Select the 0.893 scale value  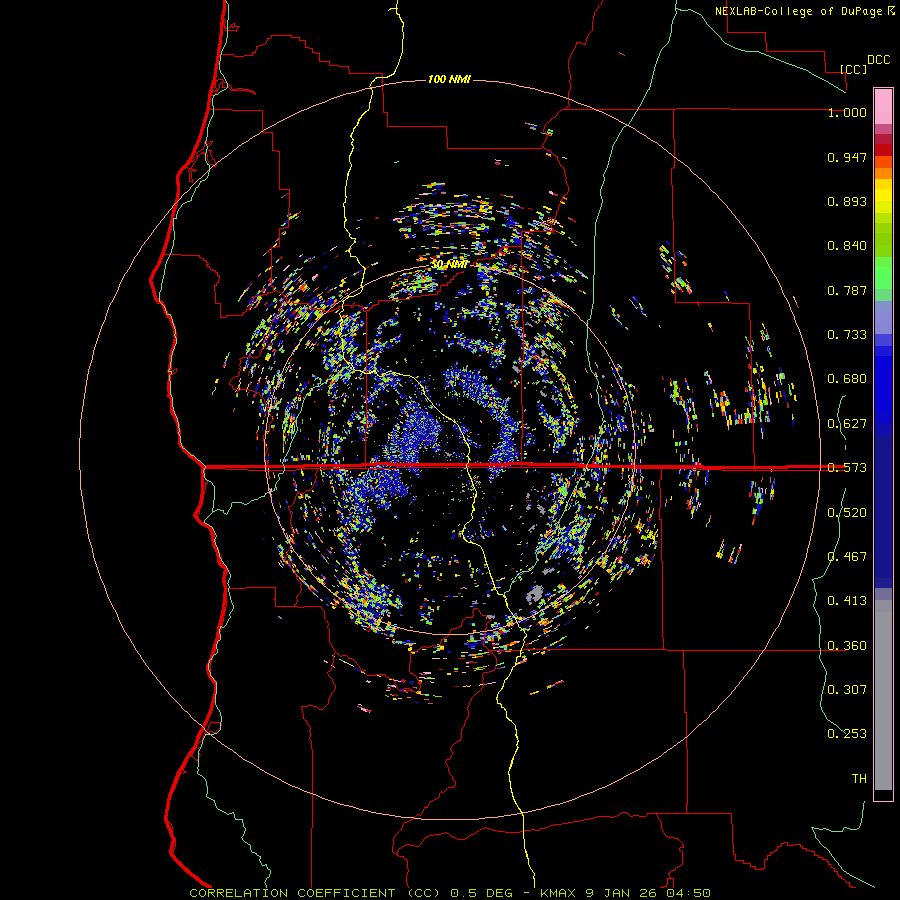click(847, 201)
